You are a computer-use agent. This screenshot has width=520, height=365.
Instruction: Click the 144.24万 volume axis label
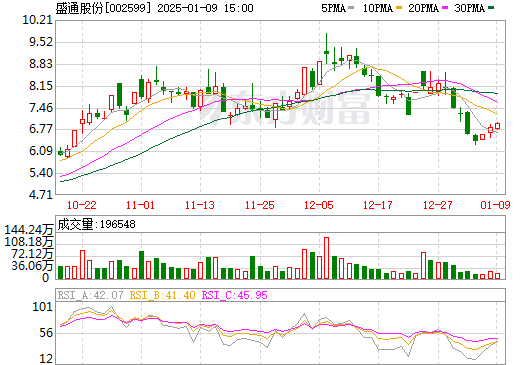[29, 230]
